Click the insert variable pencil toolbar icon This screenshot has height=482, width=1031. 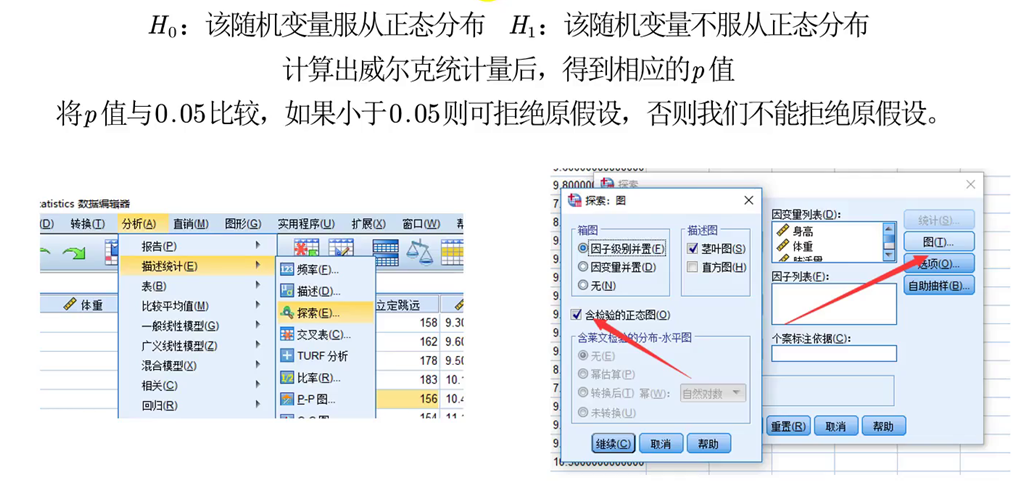click(342, 247)
